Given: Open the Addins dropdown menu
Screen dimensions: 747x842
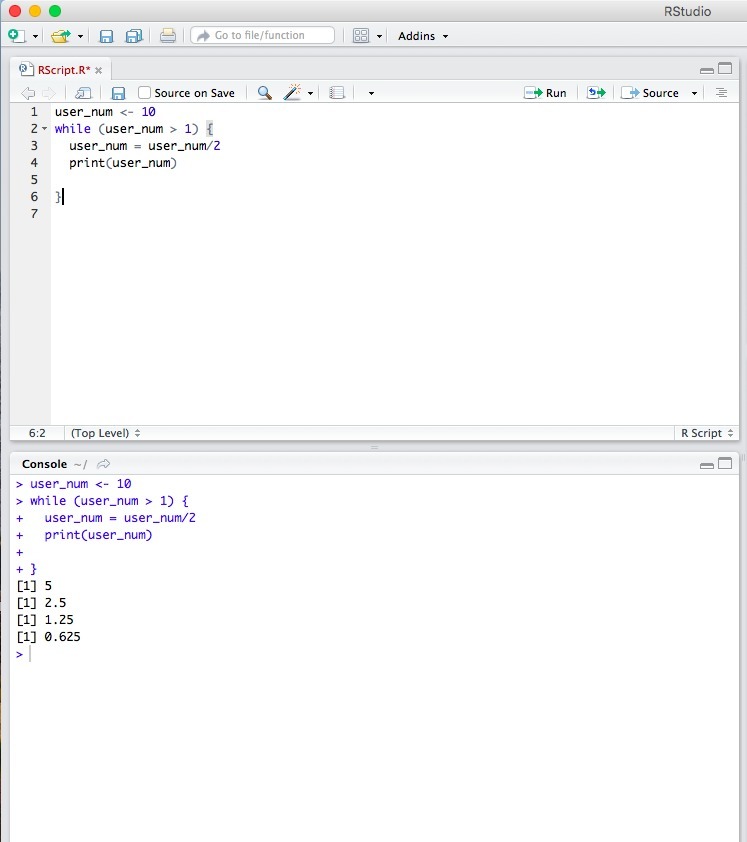Looking at the screenshot, I should pyautogui.click(x=423, y=36).
